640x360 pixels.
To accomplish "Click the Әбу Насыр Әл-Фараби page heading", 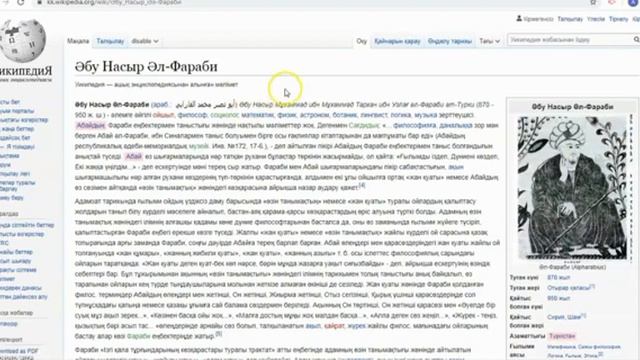I will 146,67.
